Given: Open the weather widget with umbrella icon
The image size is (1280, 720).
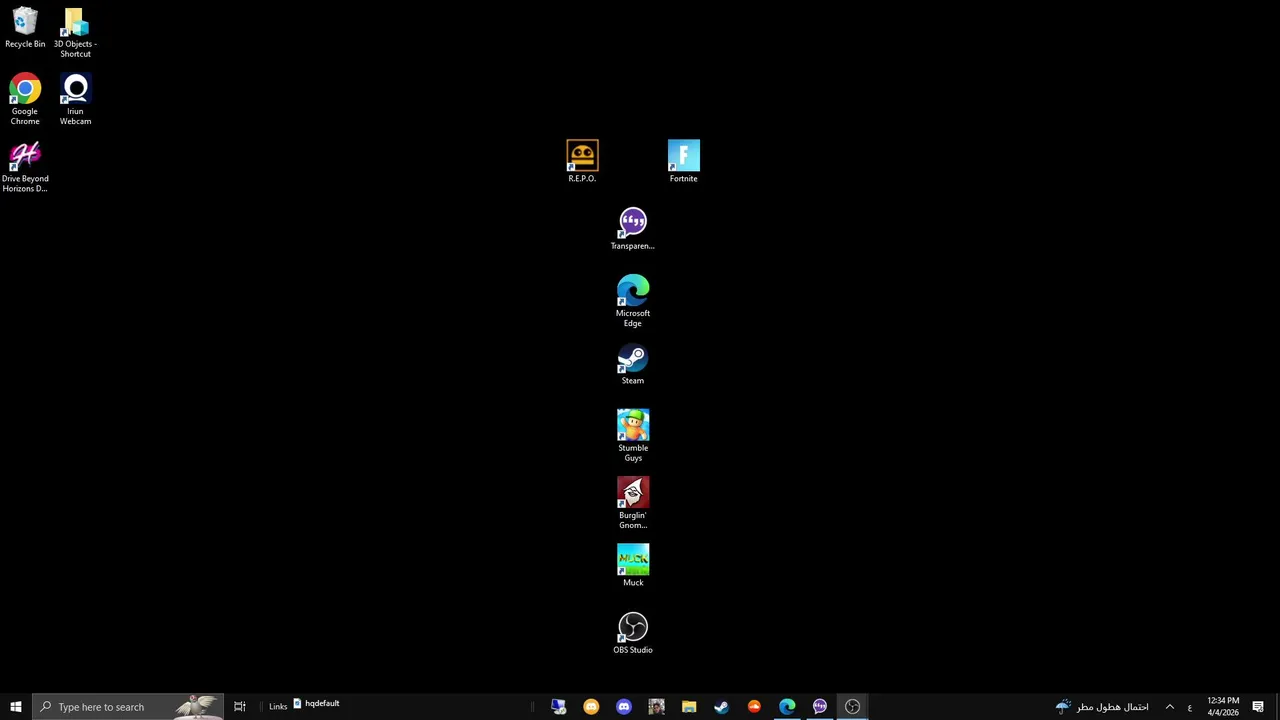Looking at the screenshot, I should [x=1102, y=707].
